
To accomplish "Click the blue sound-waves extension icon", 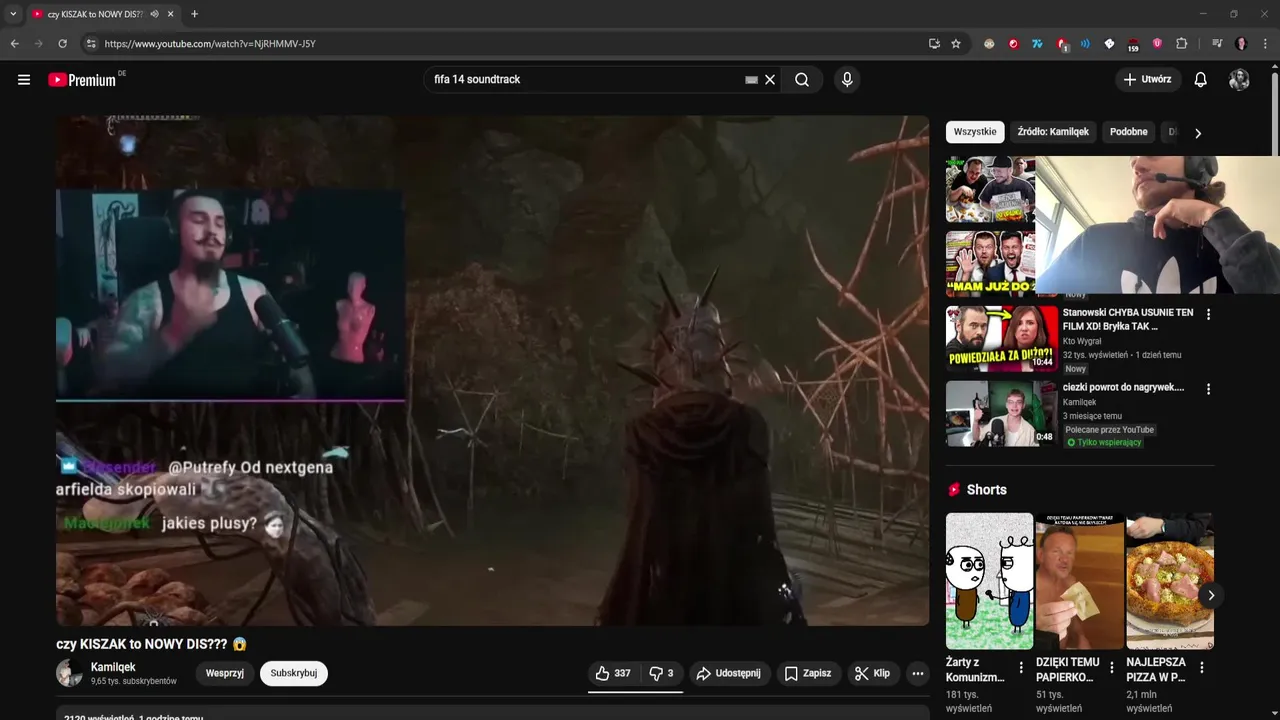I will click(x=1085, y=44).
